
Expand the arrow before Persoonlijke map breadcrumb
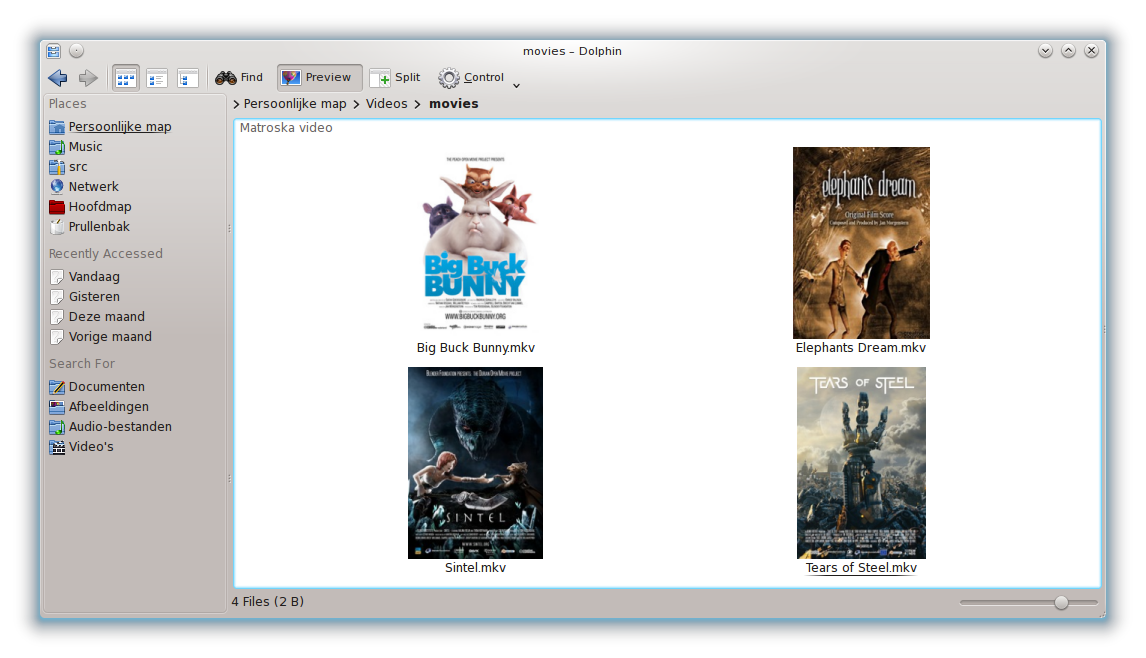click(236, 105)
